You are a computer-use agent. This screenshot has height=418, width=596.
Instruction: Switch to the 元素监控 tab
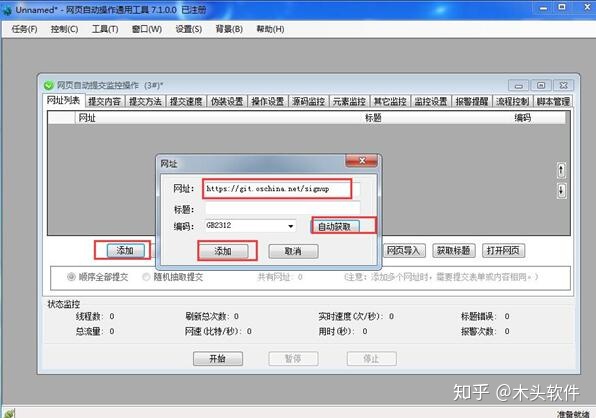pyautogui.click(x=349, y=101)
